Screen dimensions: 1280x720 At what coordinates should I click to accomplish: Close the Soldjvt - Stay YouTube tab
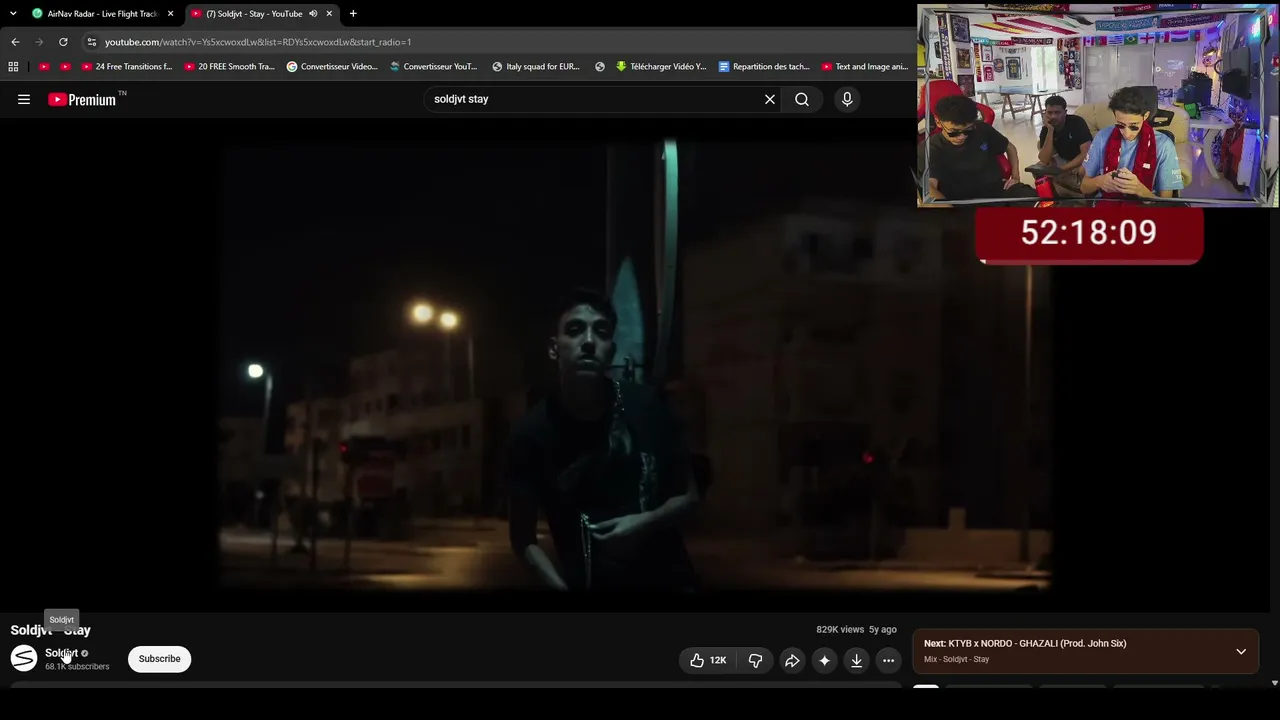coord(329,14)
